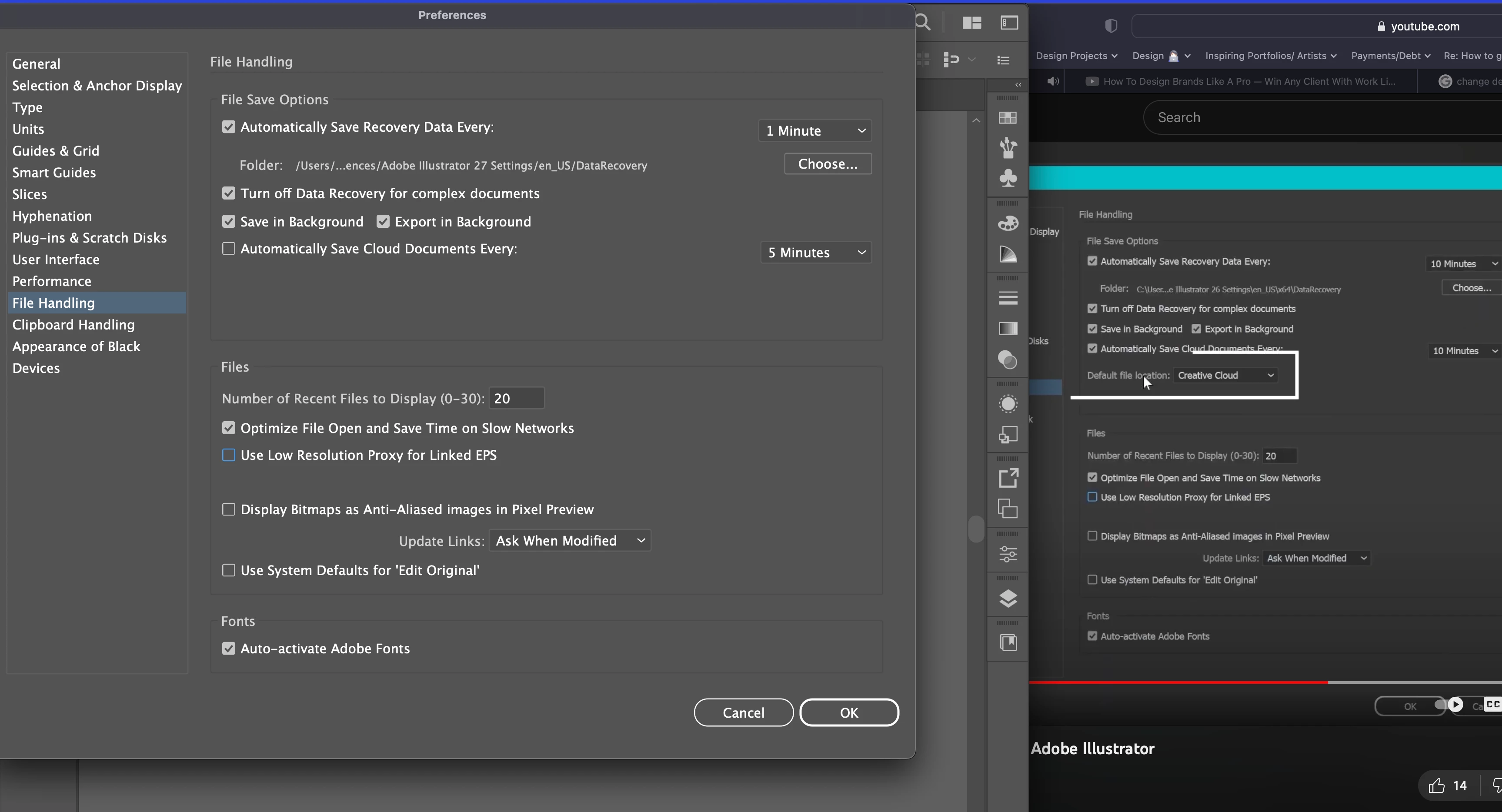Image resolution: width=1502 pixels, height=812 pixels.
Task: Enable Use Low Resolution Proxy for Linked EPS
Action: pyautogui.click(x=229, y=455)
